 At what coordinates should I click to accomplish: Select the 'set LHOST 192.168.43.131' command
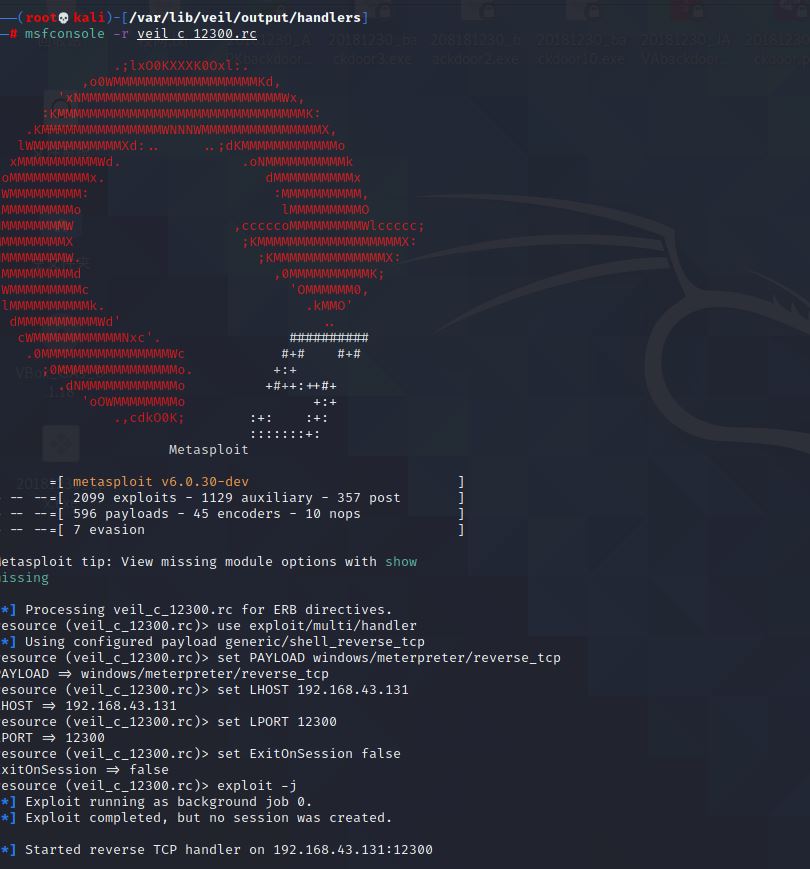coord(313,690)
